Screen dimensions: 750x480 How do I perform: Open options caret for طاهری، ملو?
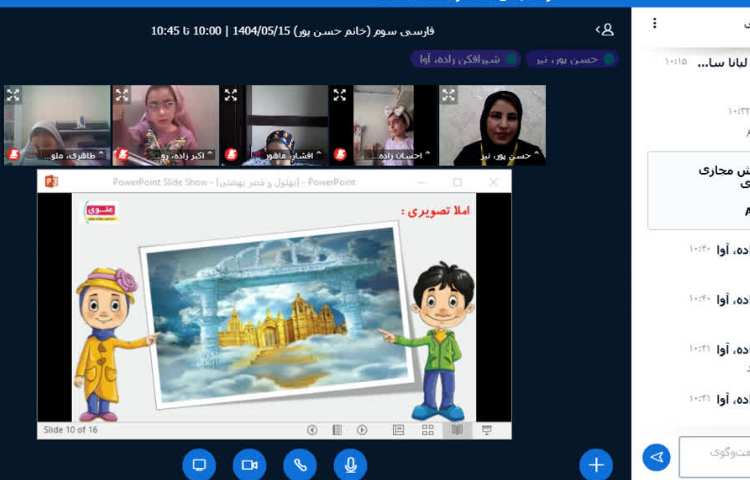coord(101,154)
